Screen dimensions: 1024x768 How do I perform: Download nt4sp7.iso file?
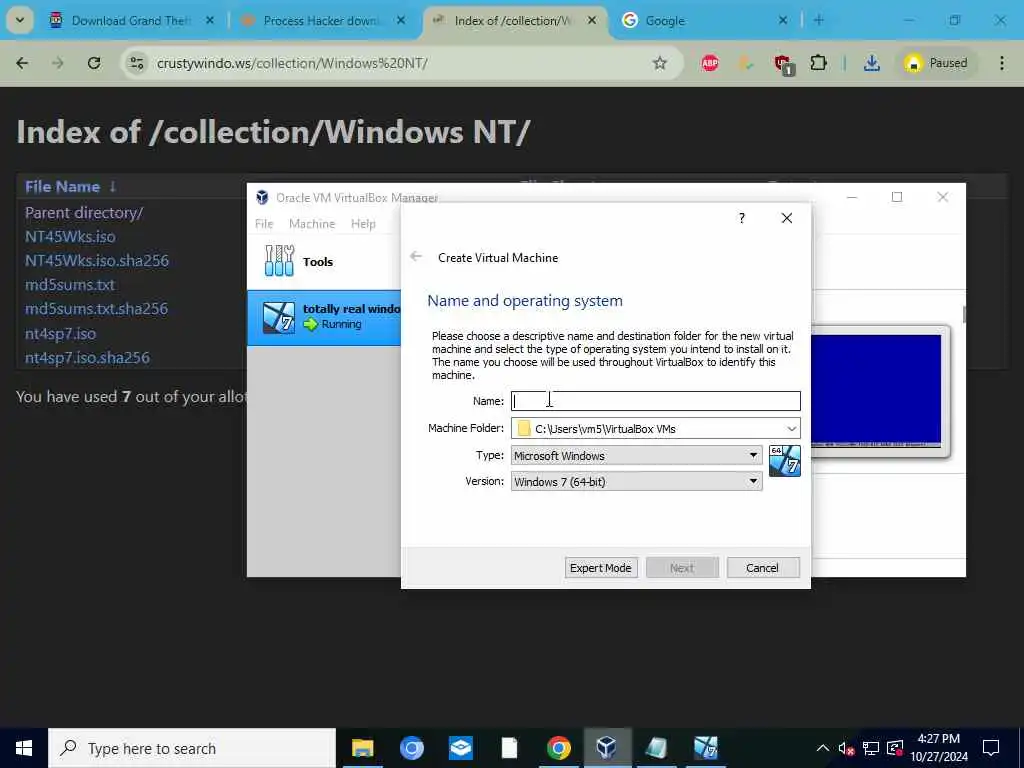[x=60, y=334]
